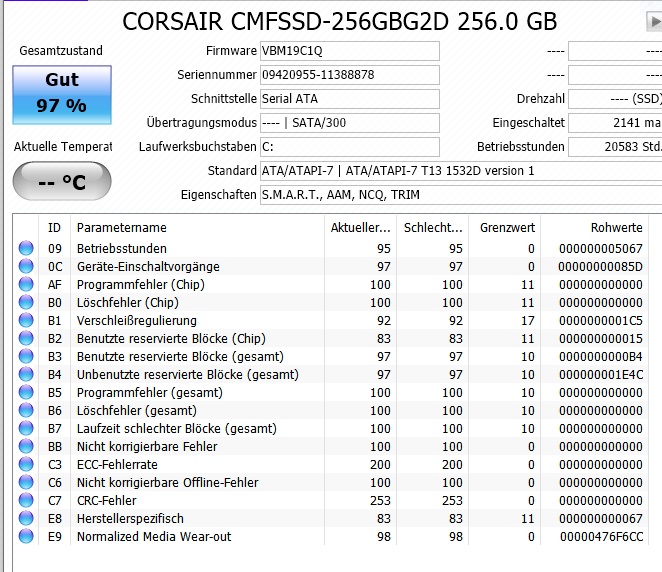This screenshot has height=572, width=662.
Task: Go to next disk using the arrow button
Action: [x=654, y=21]
